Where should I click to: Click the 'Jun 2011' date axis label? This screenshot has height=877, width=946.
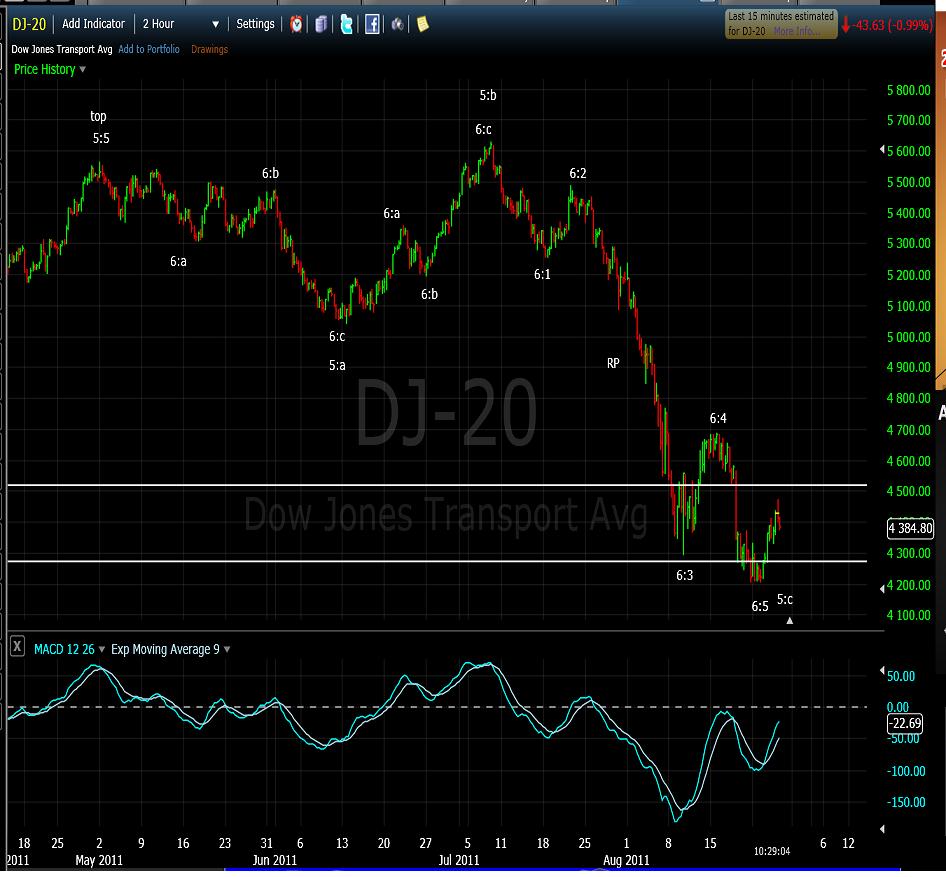pyautogui.click(x=275, y=860)
